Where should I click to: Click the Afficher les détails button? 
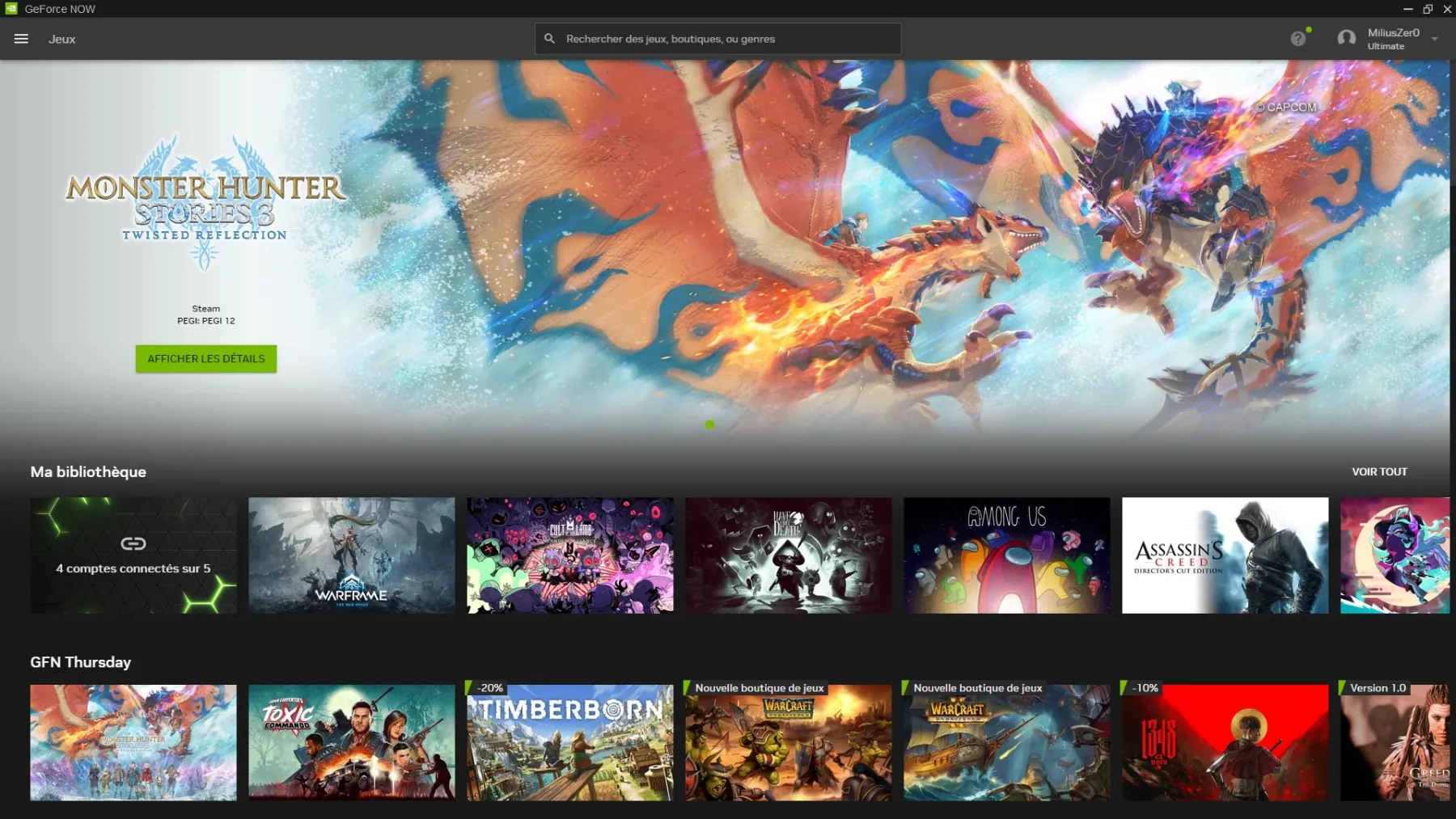click(206, 359)
